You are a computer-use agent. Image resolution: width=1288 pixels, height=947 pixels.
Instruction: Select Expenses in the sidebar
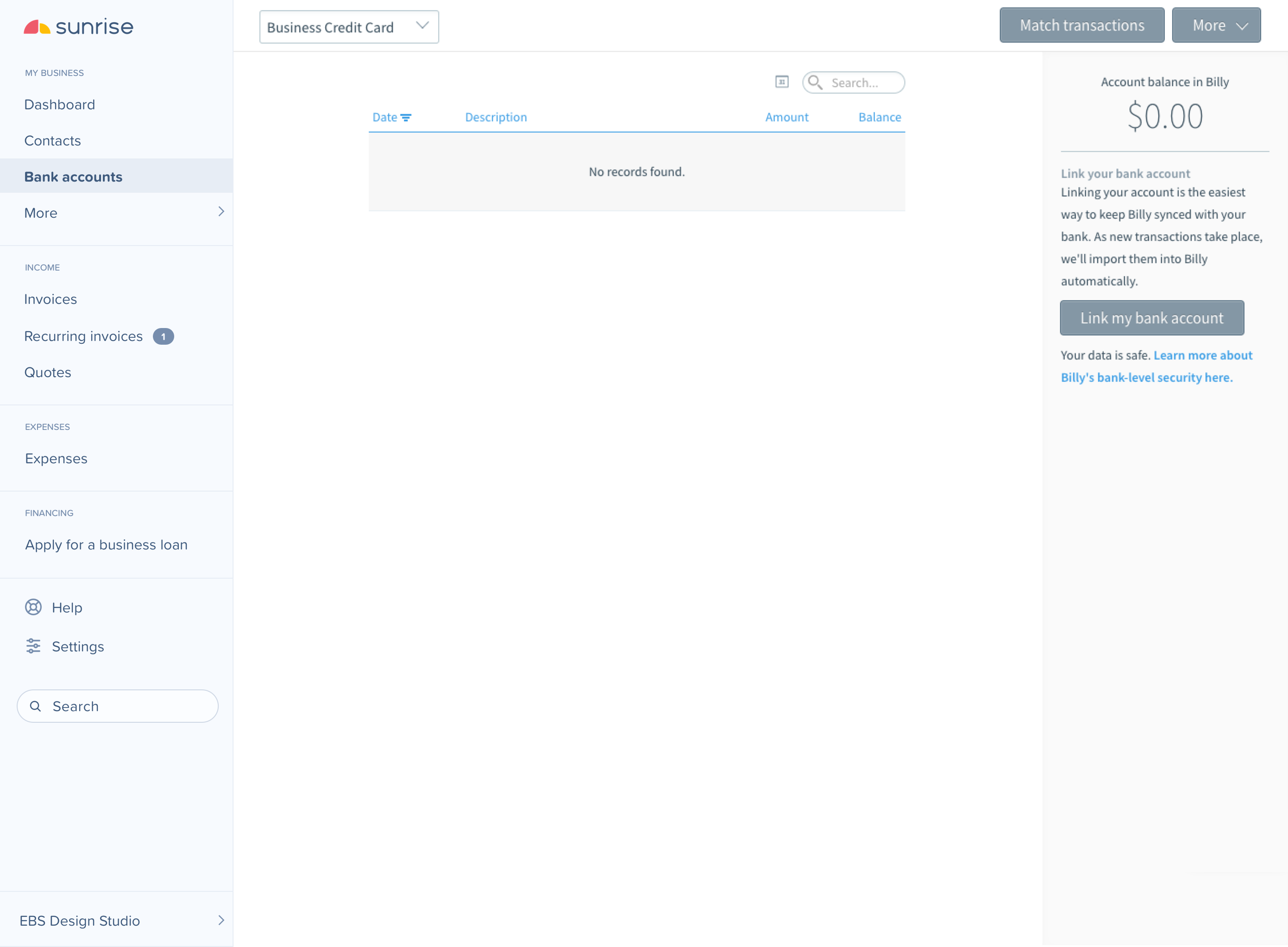[x=56, y=459]
